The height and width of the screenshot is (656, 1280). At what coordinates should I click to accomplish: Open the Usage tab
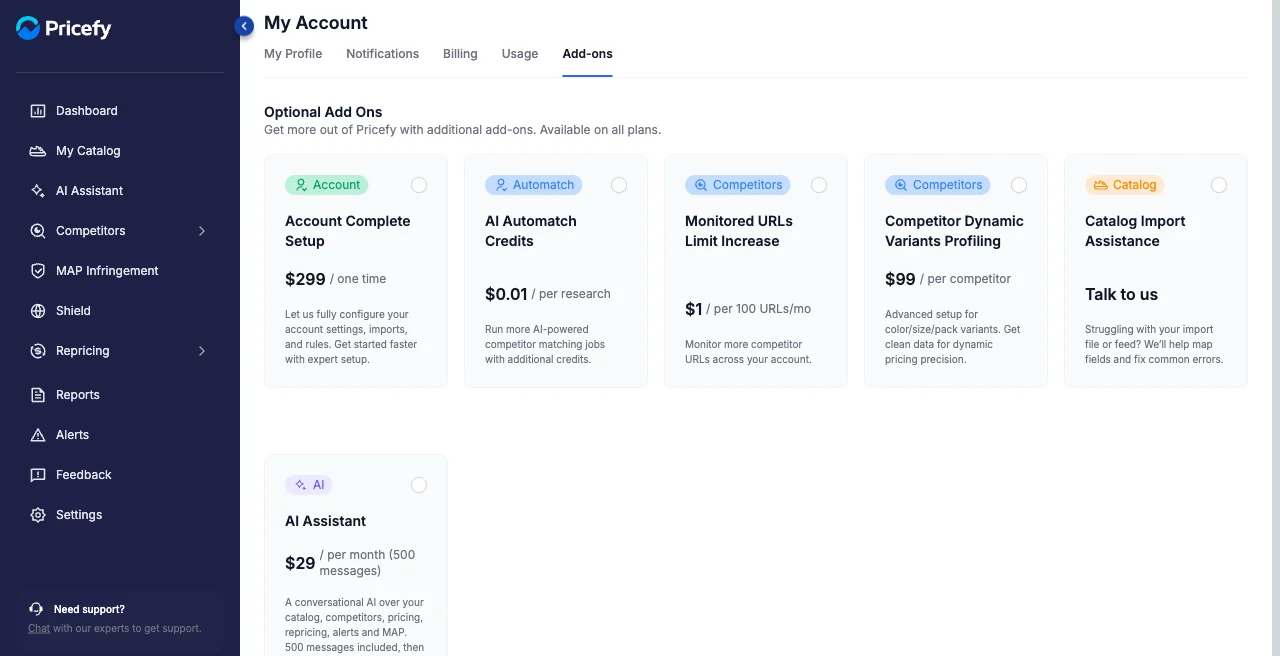pyautogui.click(x=520, y=54)
